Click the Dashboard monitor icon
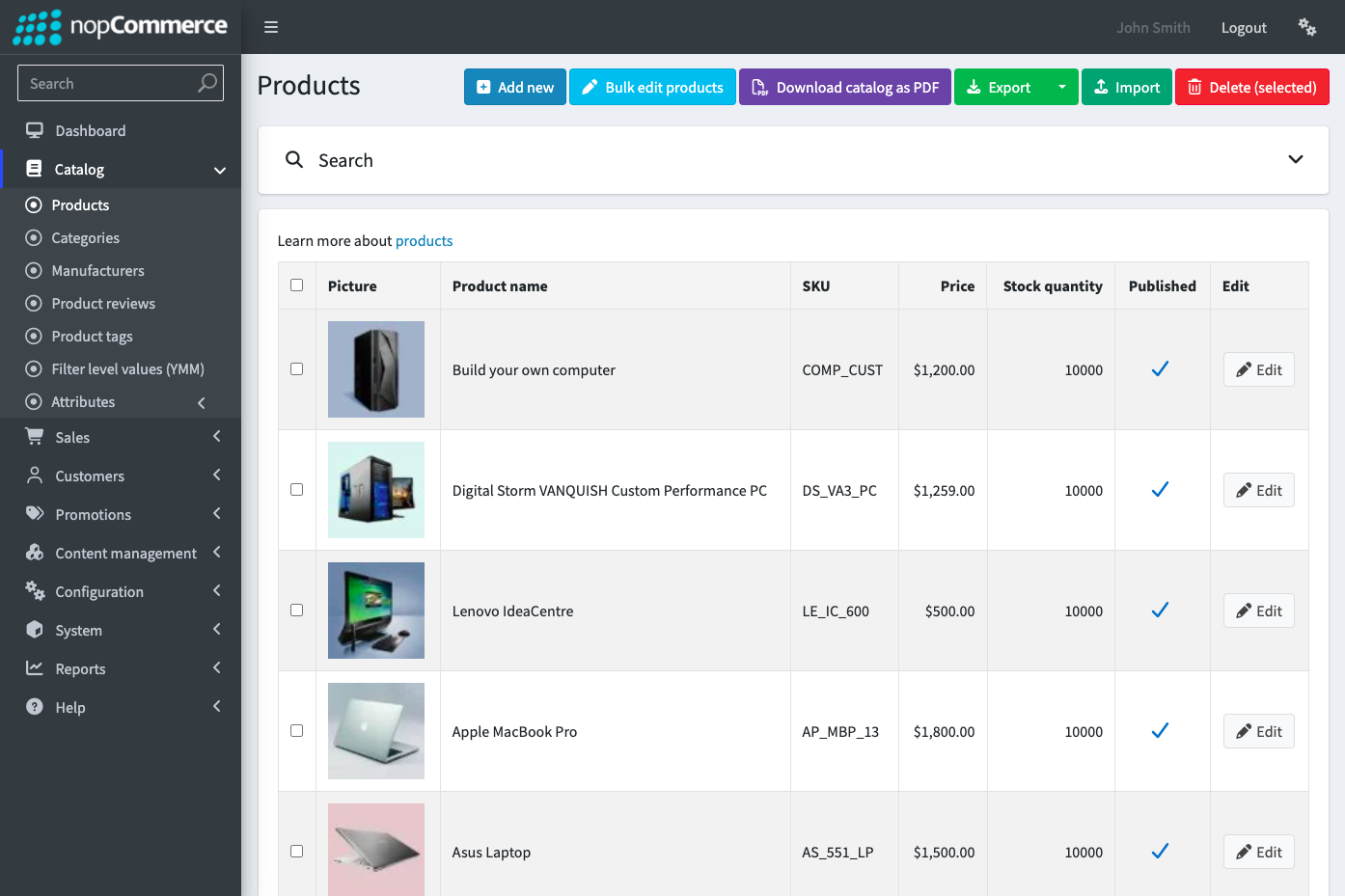This screenshot has height=896, width=1345. [35, 130]
